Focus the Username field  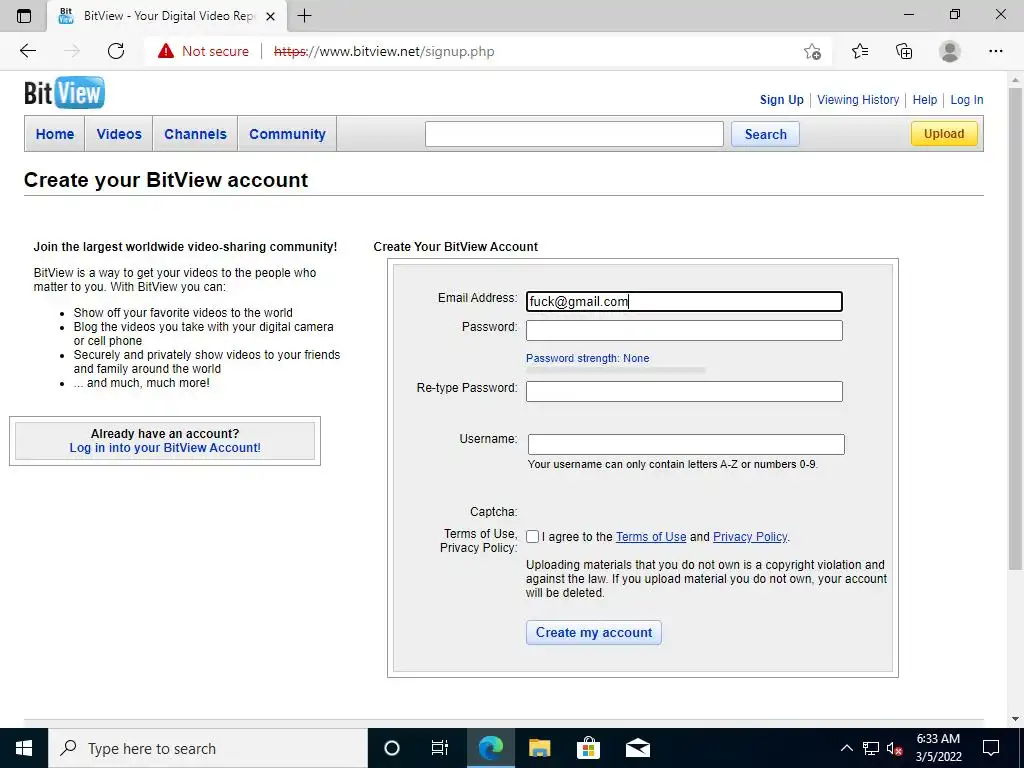pyautogui.click(x=686, y=445)
